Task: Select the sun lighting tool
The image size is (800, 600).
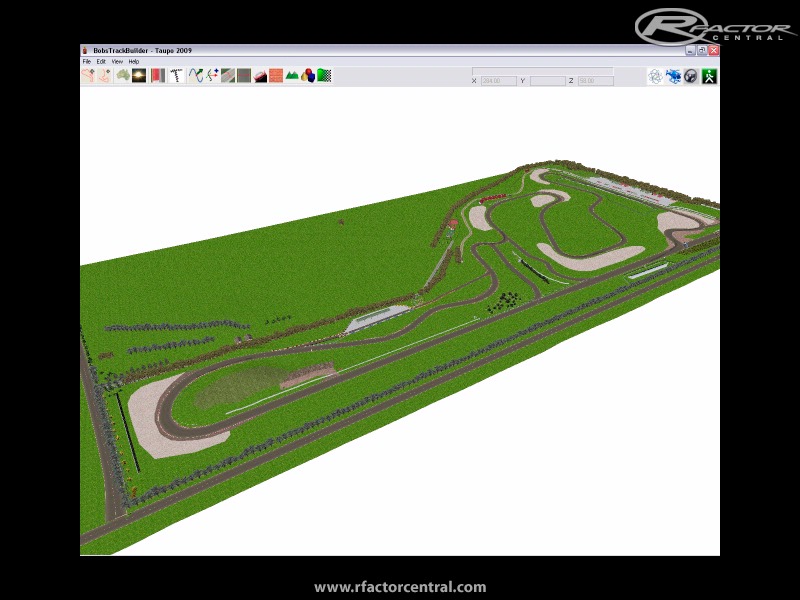Action: coord(139,76)
